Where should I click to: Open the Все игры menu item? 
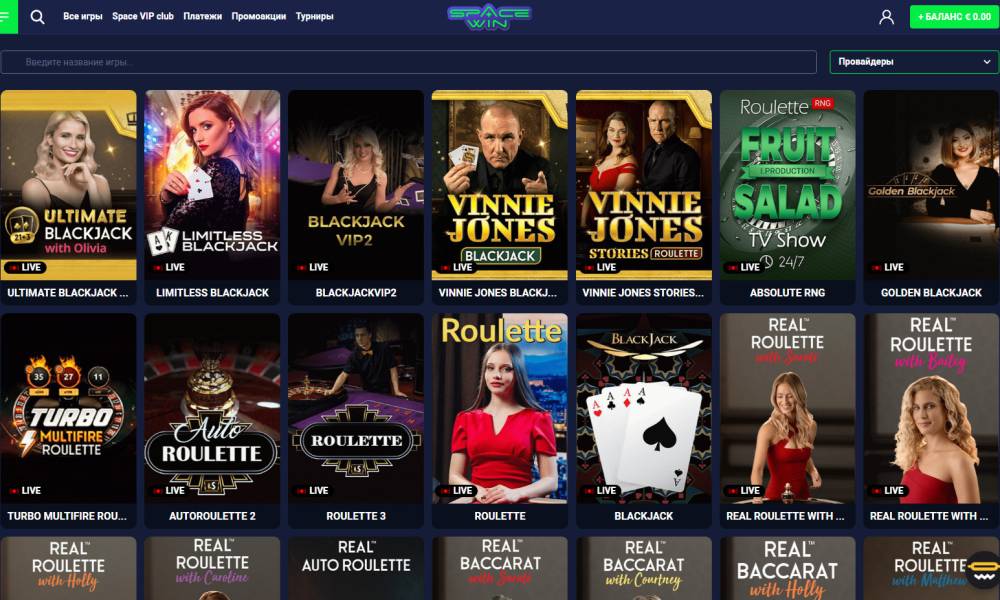click(x=83, y=17)
